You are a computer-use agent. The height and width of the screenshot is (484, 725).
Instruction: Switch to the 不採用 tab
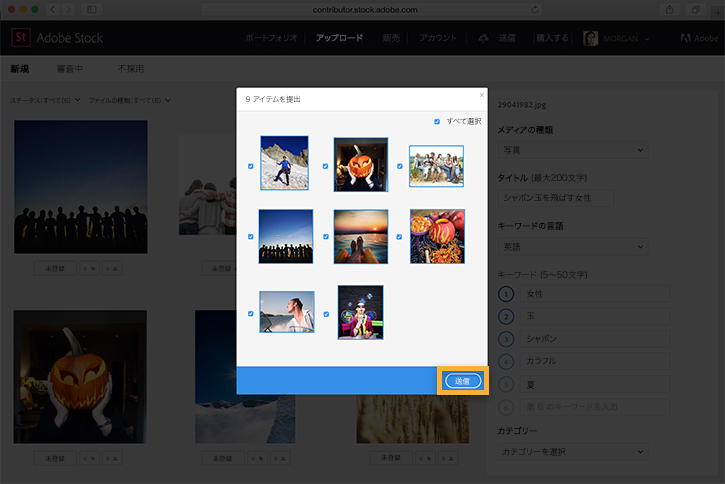[130, 69]
